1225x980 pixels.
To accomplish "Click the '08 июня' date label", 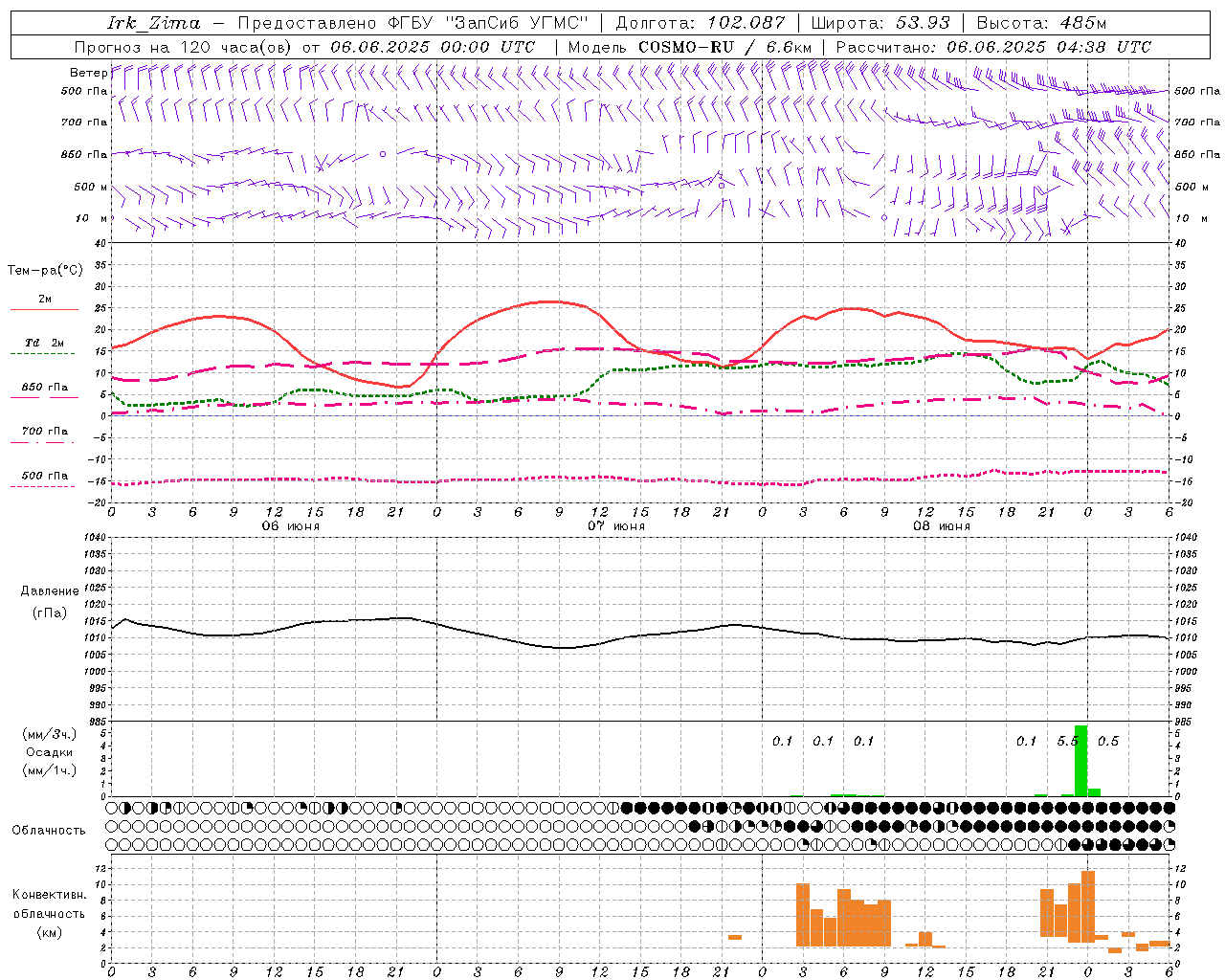I will click(x=942, y=526).
